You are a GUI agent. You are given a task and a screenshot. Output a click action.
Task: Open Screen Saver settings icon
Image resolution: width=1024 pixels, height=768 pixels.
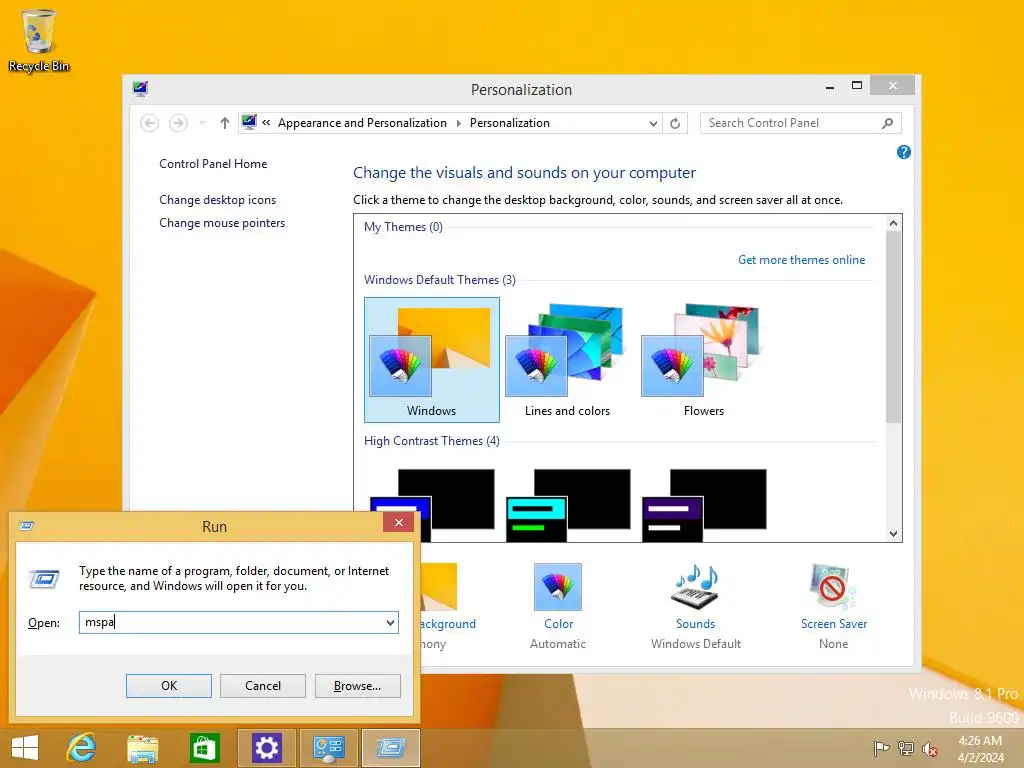point(833,586)
